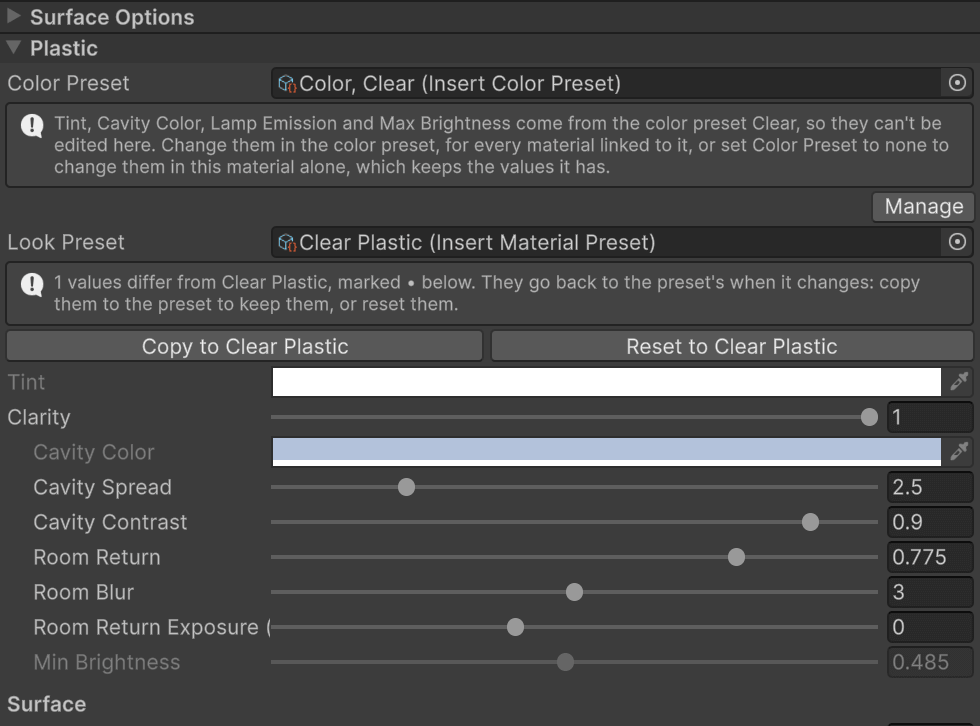Screen dimensions: 980x726
Task: Click the Tint label
Action: (26, 382)
